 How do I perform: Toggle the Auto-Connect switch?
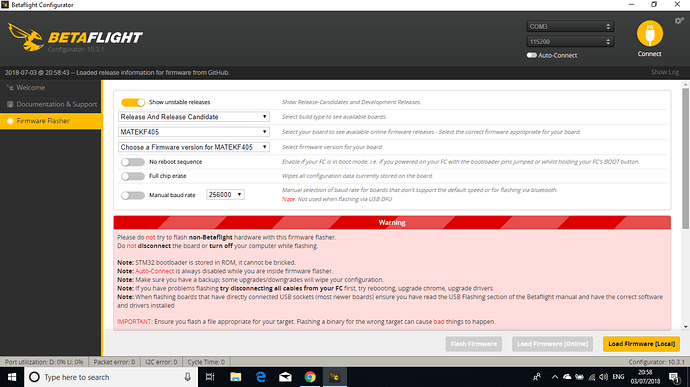(532, 55)
